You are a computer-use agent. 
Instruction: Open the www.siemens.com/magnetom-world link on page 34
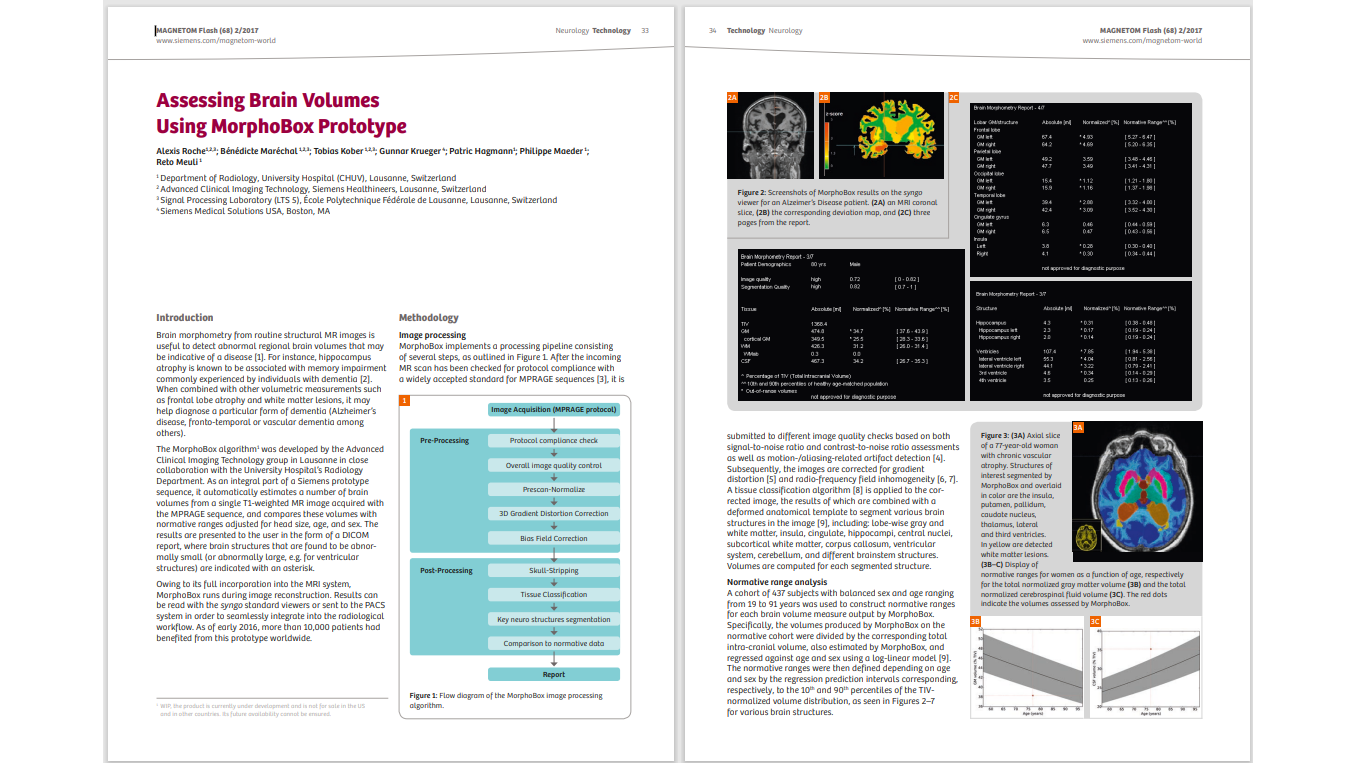pos(1142,41)
